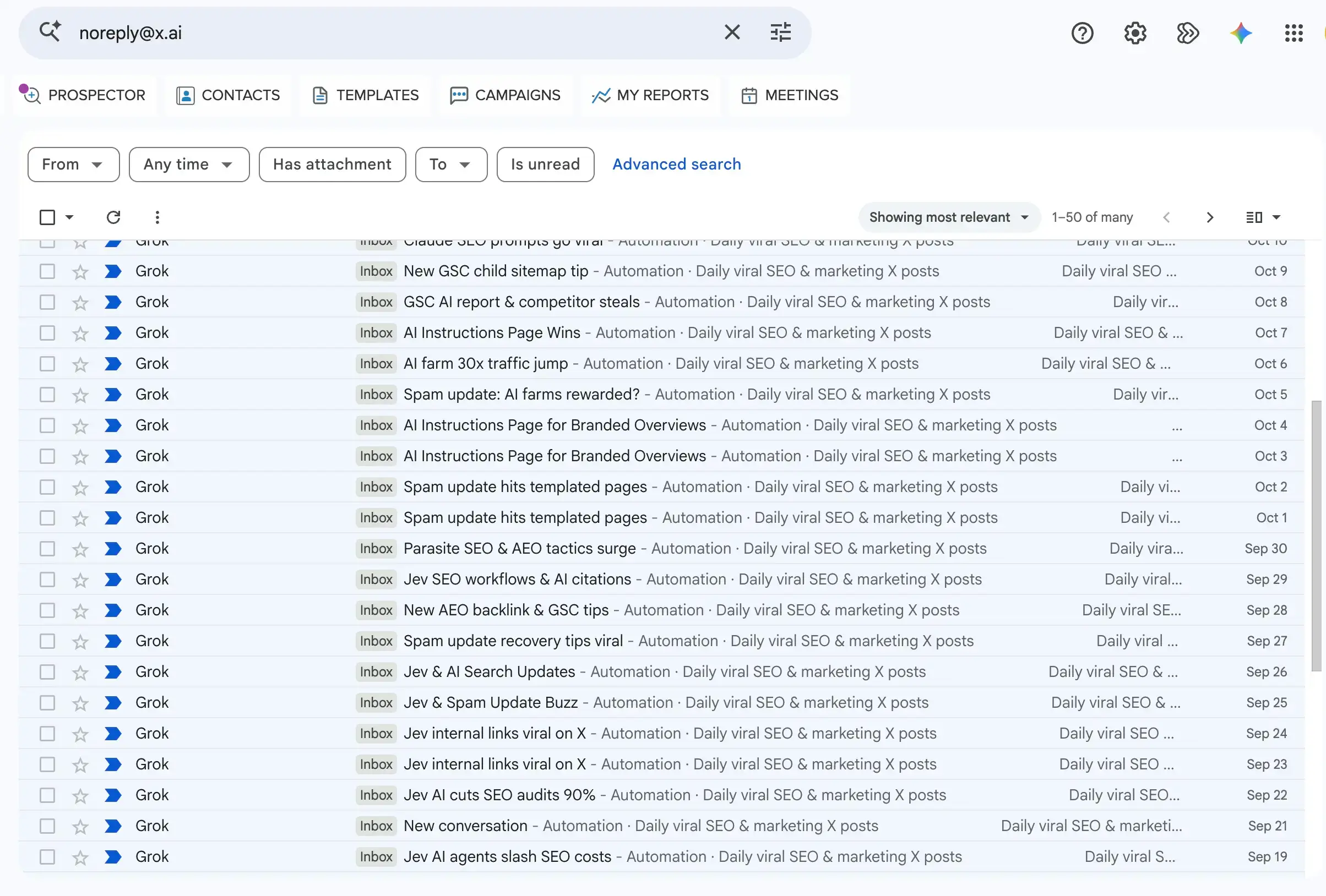Open the From filter dropdown
1326x896 pixels.
pos(74,164)
